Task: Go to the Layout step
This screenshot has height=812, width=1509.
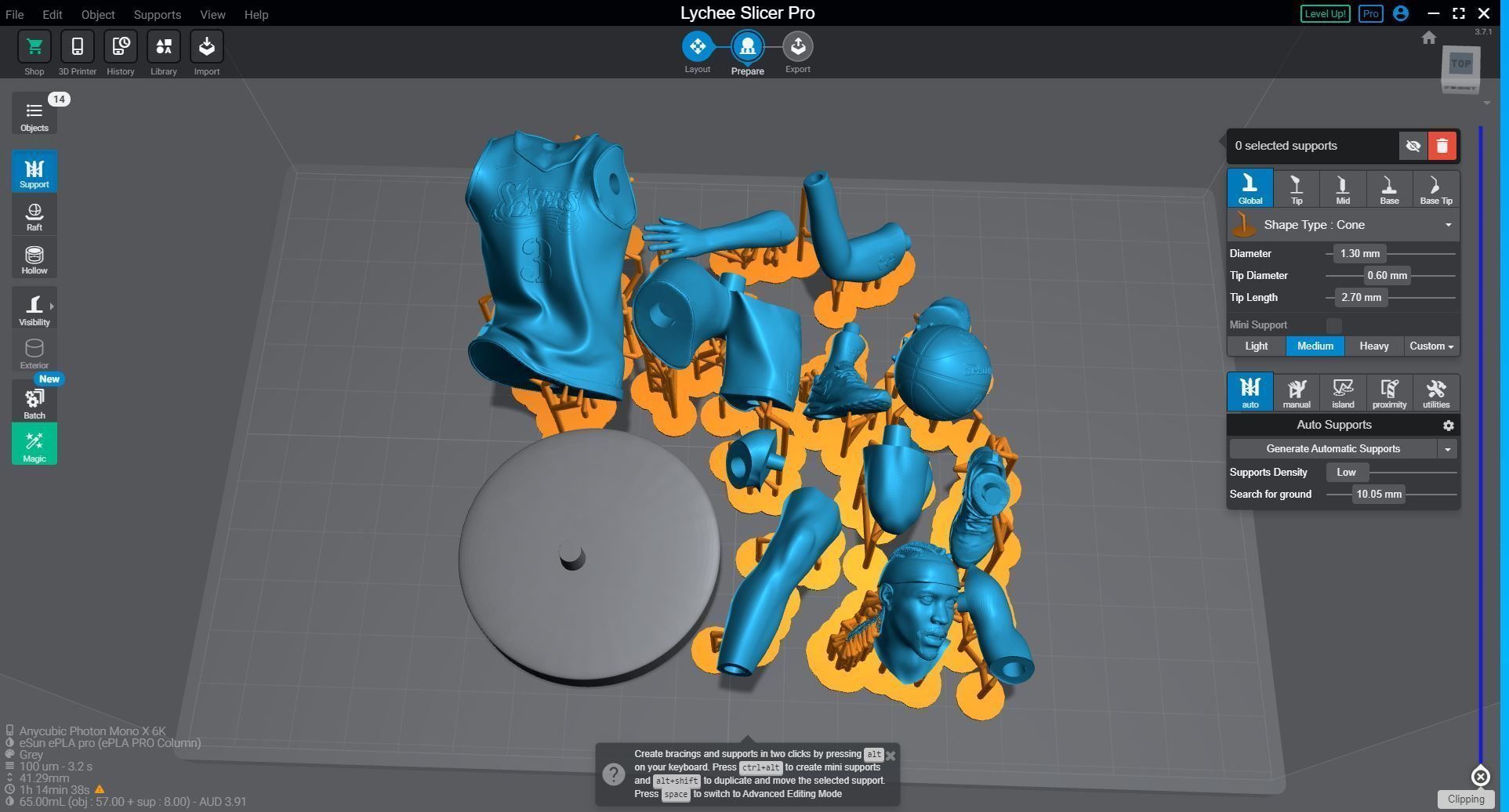Action: pos(697,46)
